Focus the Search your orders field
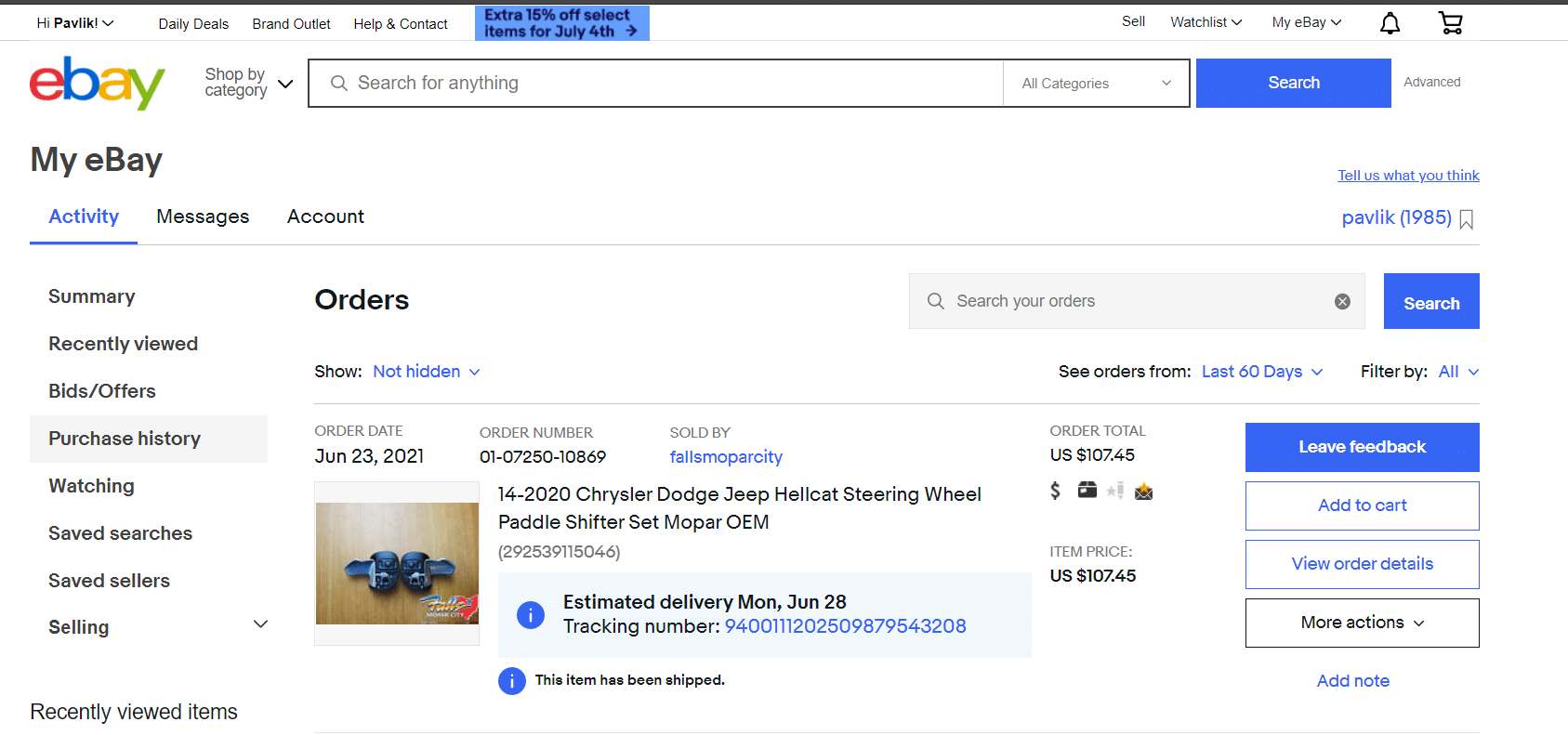The width and height of the screenshot is (1568, 735). (x=1137, y=301)
